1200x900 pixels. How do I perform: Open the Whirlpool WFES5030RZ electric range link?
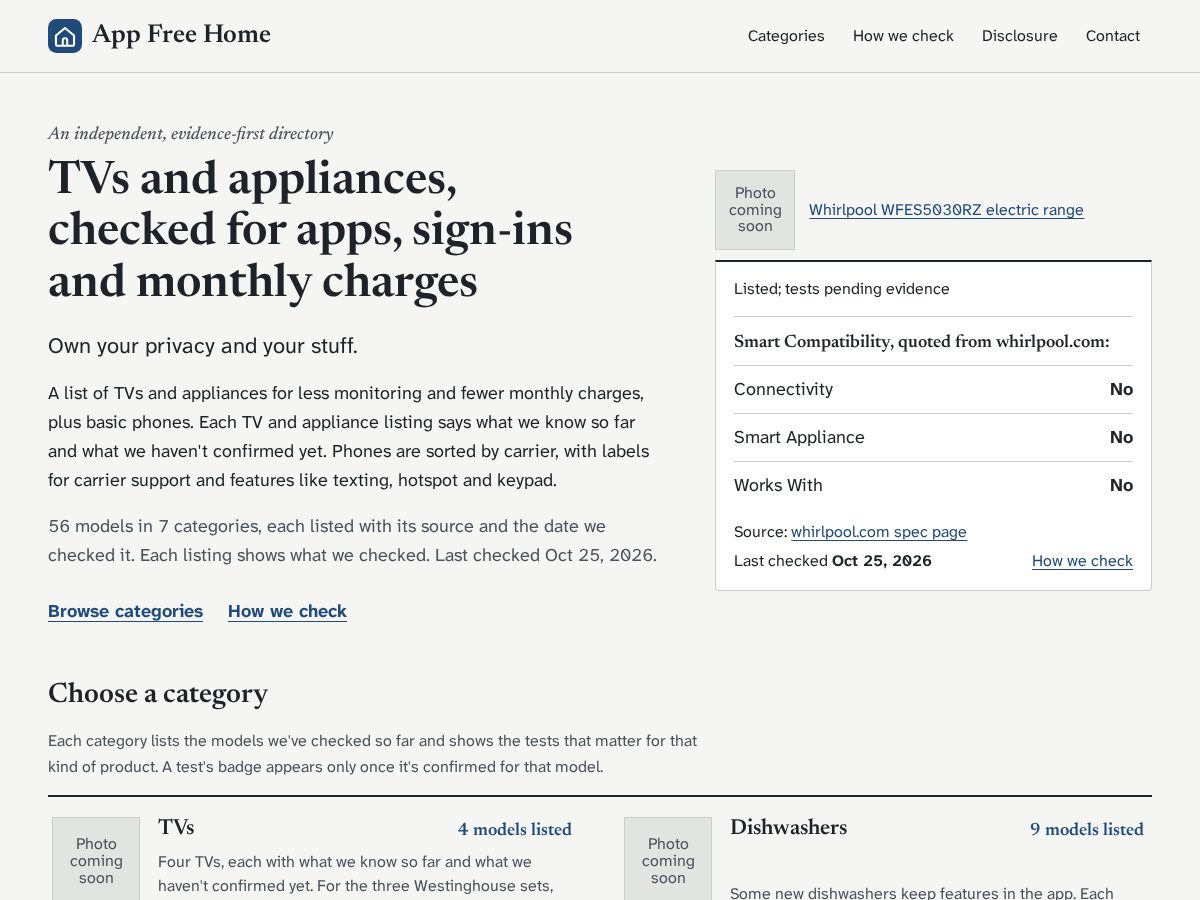[946, 210]
